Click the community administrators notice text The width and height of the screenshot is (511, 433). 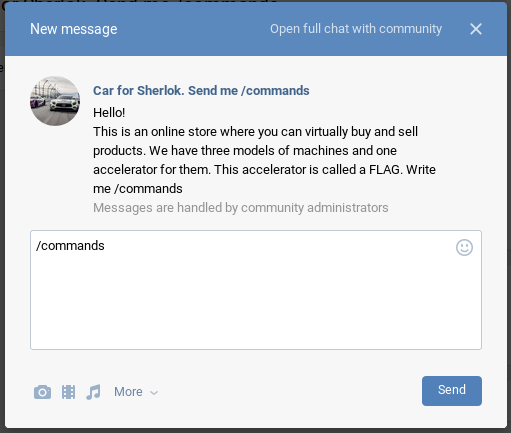tap(241, 208)
